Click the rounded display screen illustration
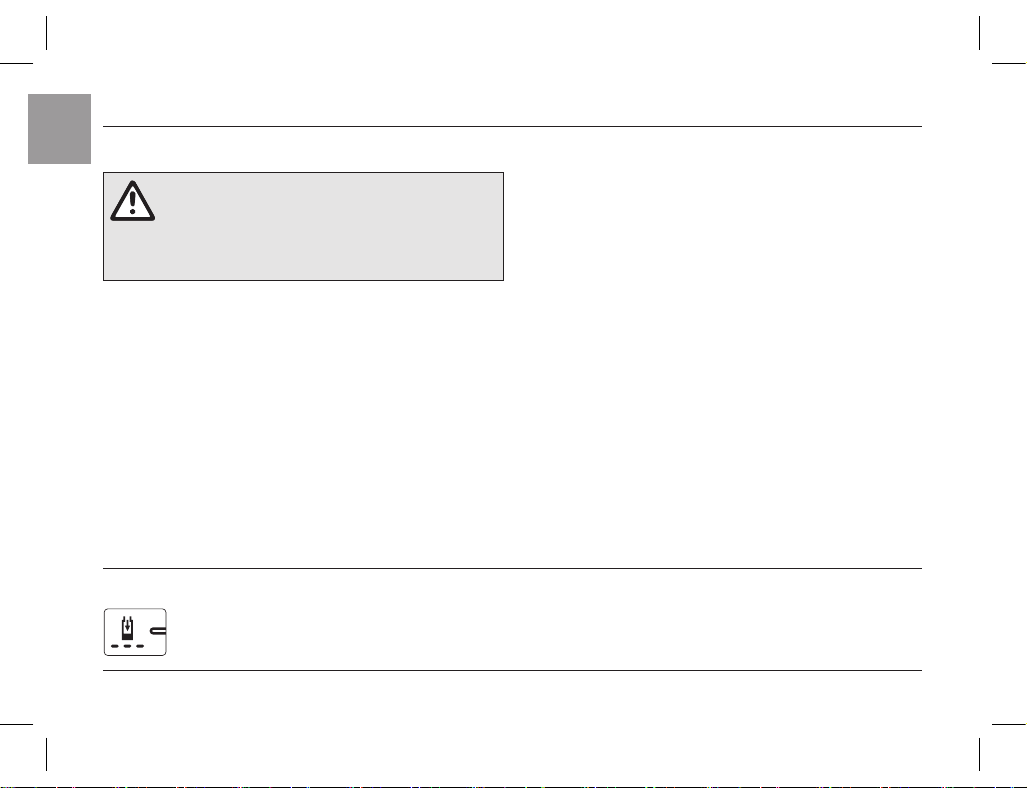1027x788 pixels. tap(135, 632)
